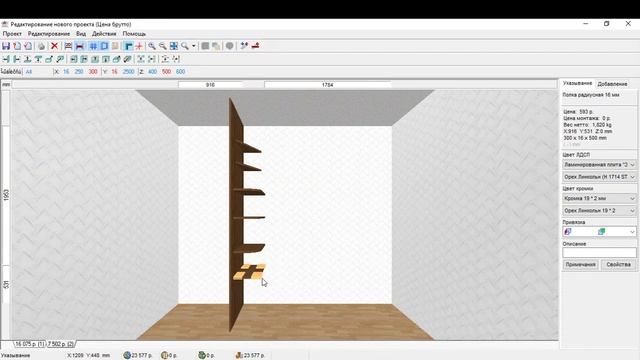Click the highlighted orange shelf in the 3D view

[249, 273]
